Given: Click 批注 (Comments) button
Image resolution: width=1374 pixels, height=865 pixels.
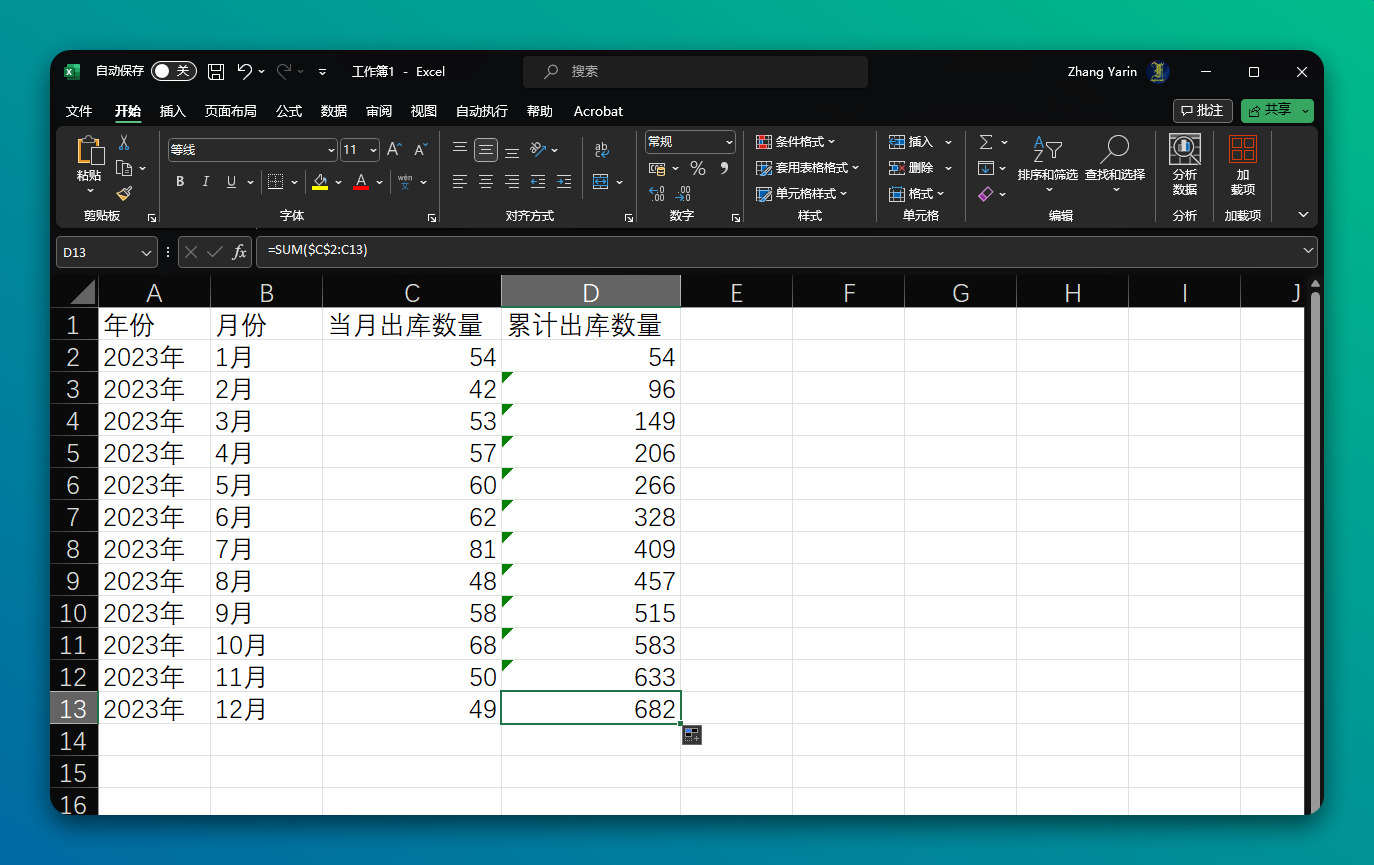Looking at the screenshot, I should [x=1202, y=110].
